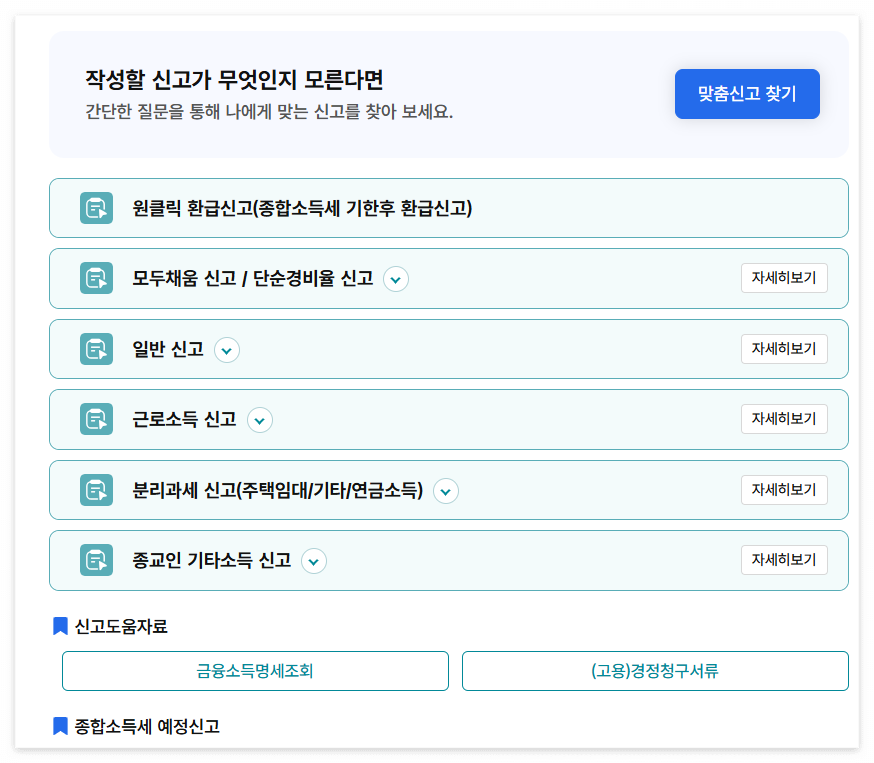Expand the 종교인 기타소득 신고 chevron
874x763 pixels.
point(314,561)
